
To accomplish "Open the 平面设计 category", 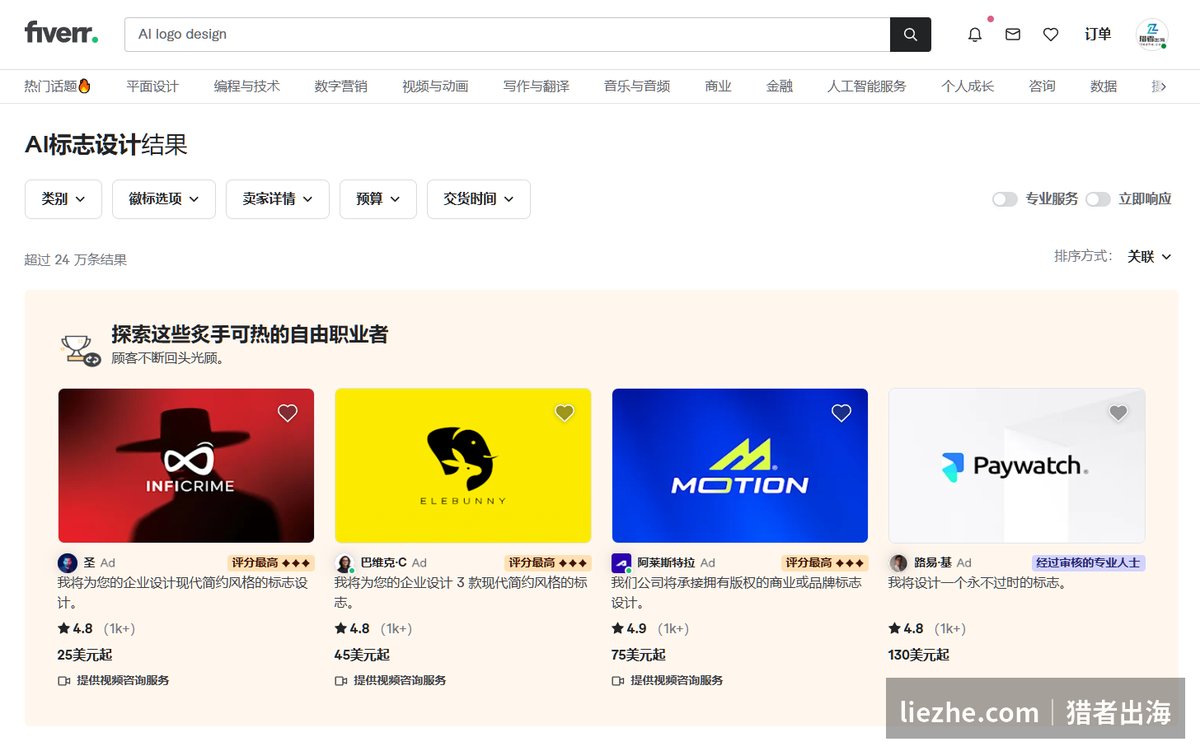I will coord(152,86).
